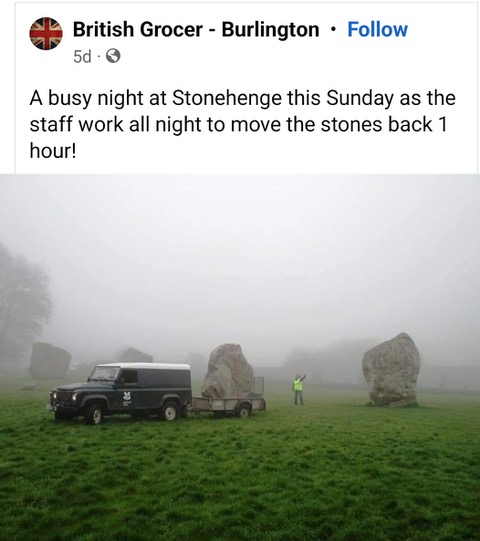Click the globe public-visibility icon

point(113,56)
